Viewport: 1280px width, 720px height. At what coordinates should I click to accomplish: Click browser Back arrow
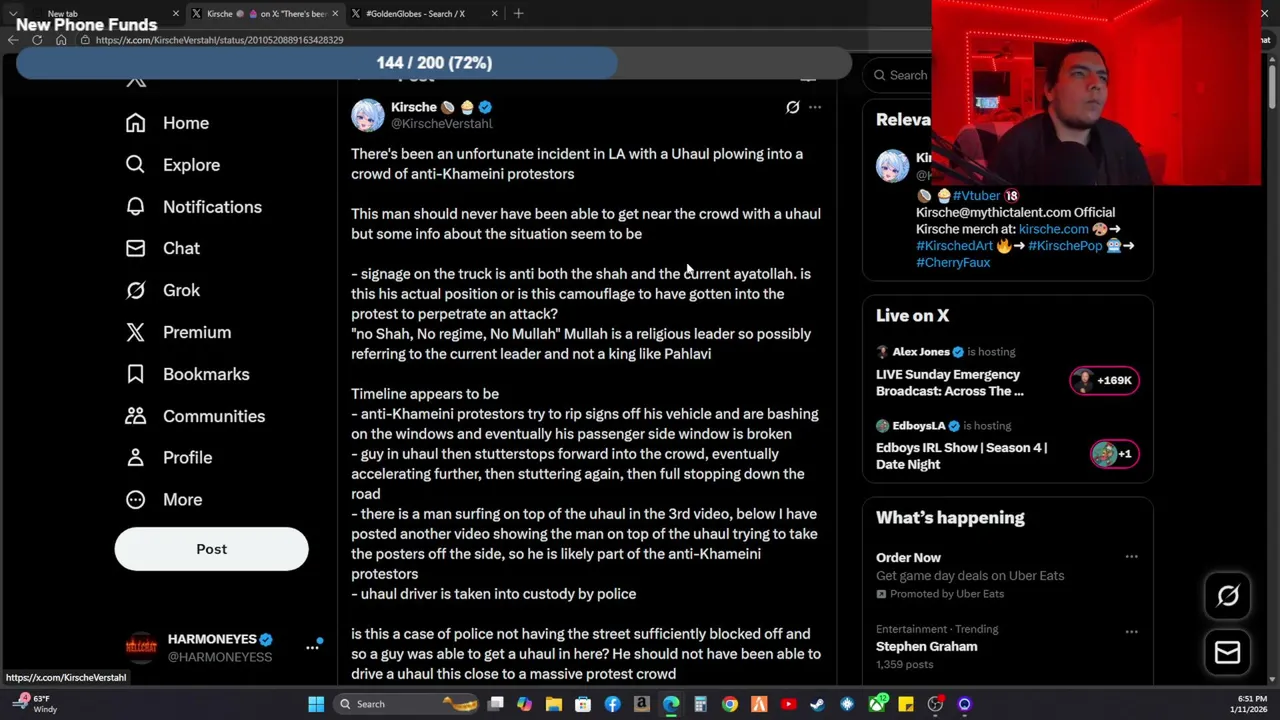click(x=13, y=40)
